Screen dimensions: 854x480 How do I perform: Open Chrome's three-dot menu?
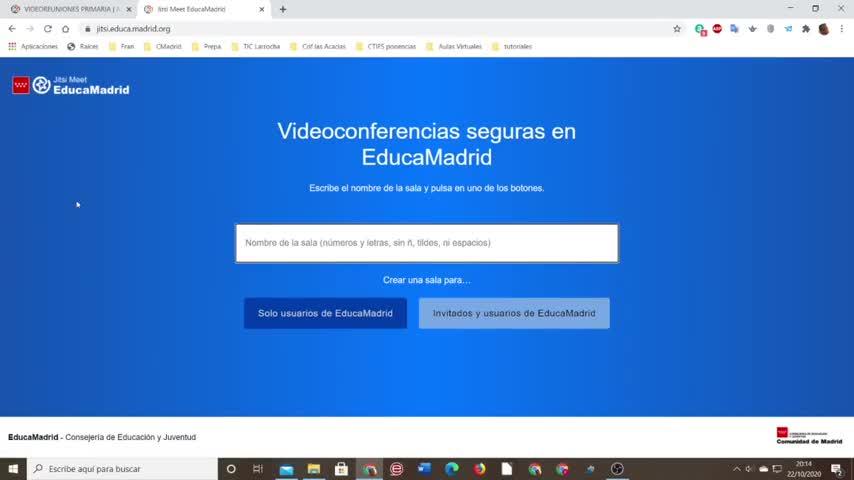(841, 29)
